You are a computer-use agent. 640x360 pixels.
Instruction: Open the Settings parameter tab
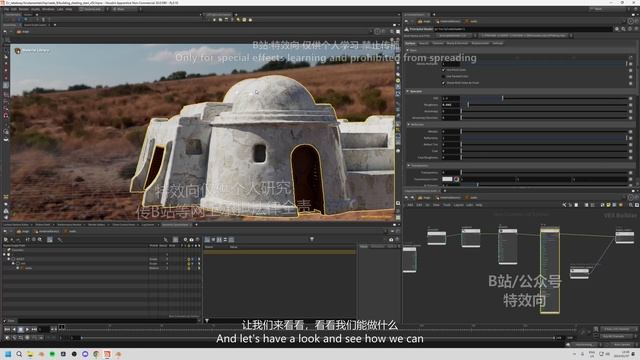[x=498, y=43]
